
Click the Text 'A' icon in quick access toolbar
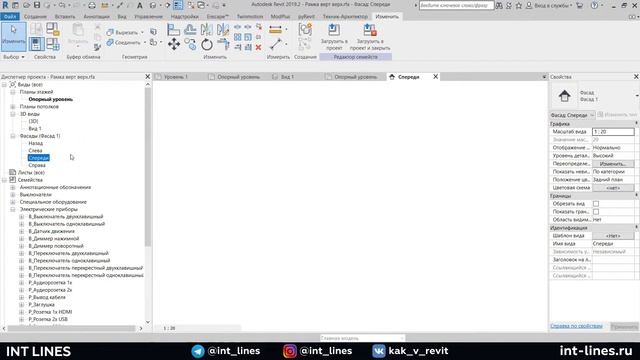tap(140, 5)
